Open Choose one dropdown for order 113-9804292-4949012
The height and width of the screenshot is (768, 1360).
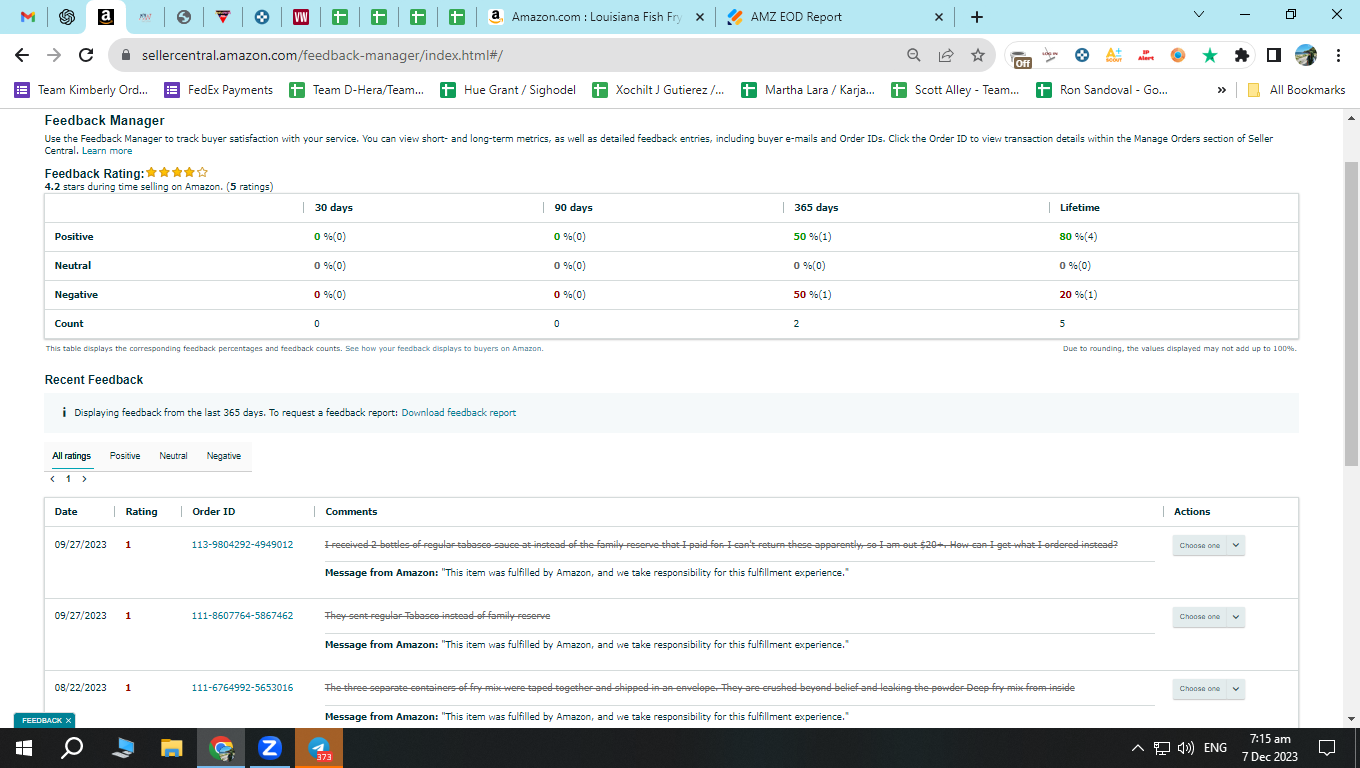pos(1208,545)
